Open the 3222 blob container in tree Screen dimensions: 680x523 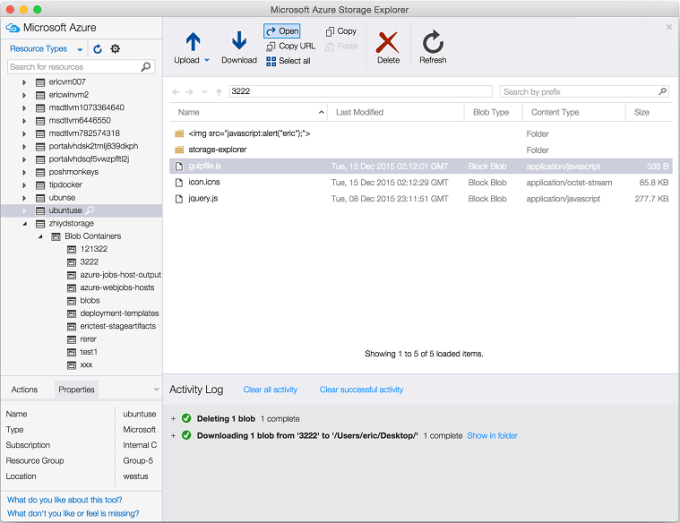(x=89, y=262)
